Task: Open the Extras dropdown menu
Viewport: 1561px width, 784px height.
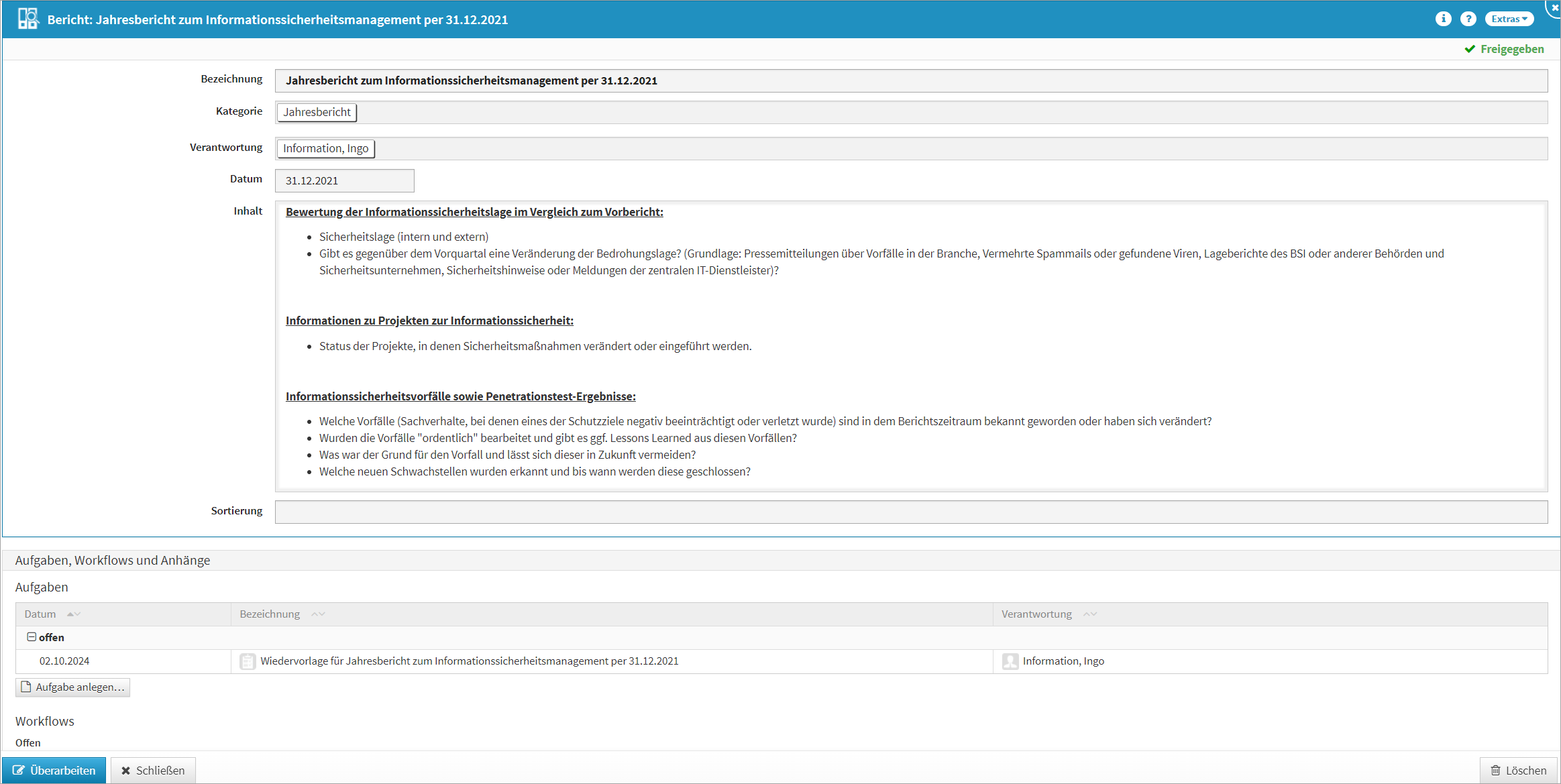Action: point(1509,19)
